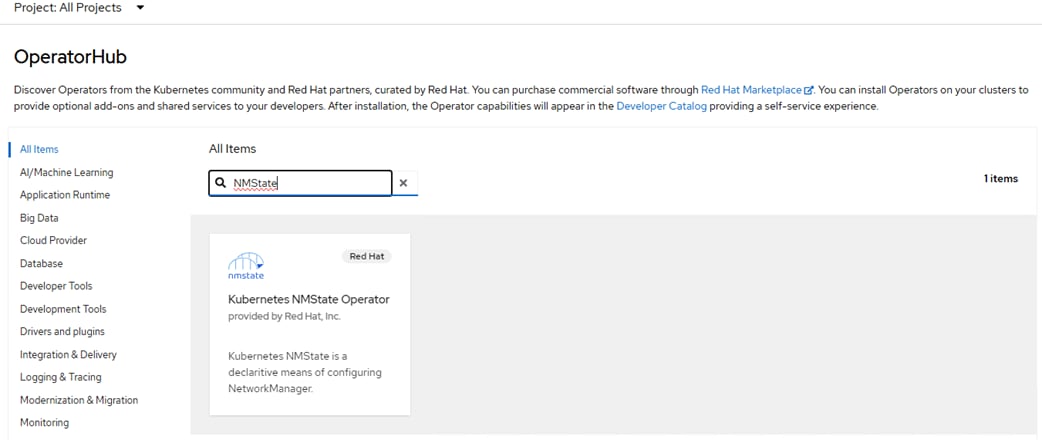Open the Project: All Projects dropdown

tap(79, 8)
